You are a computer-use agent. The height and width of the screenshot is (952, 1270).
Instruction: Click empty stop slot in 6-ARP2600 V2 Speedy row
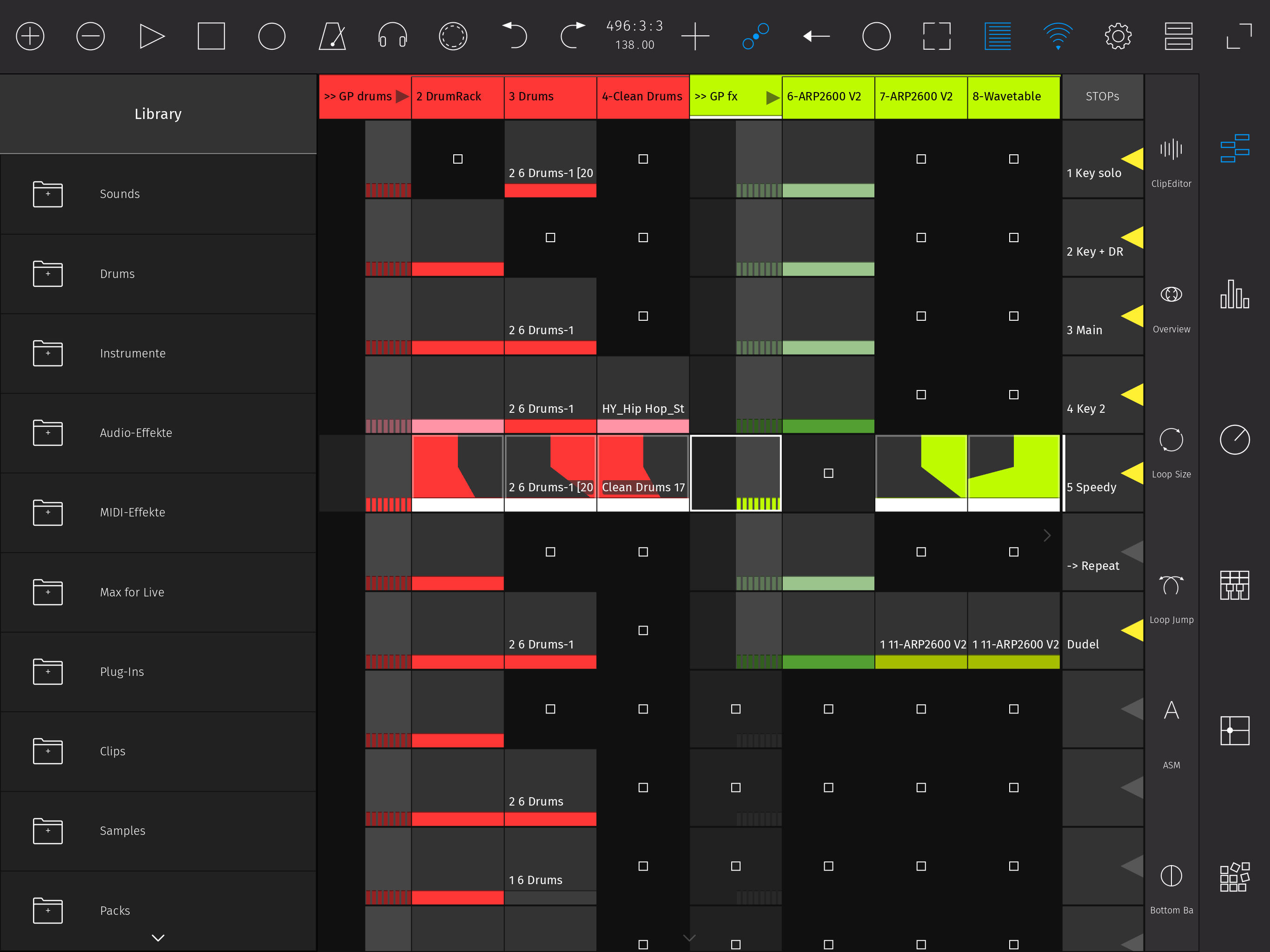[x=828, y=473]
